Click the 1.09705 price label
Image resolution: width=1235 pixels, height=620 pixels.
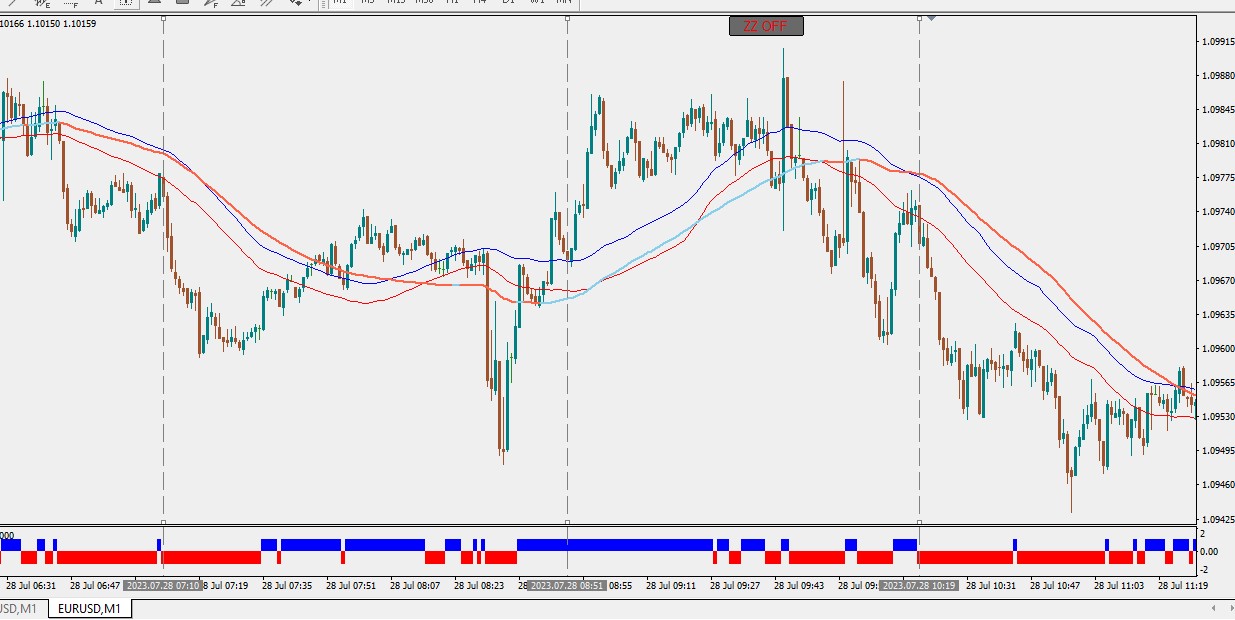coord(1216,246)
